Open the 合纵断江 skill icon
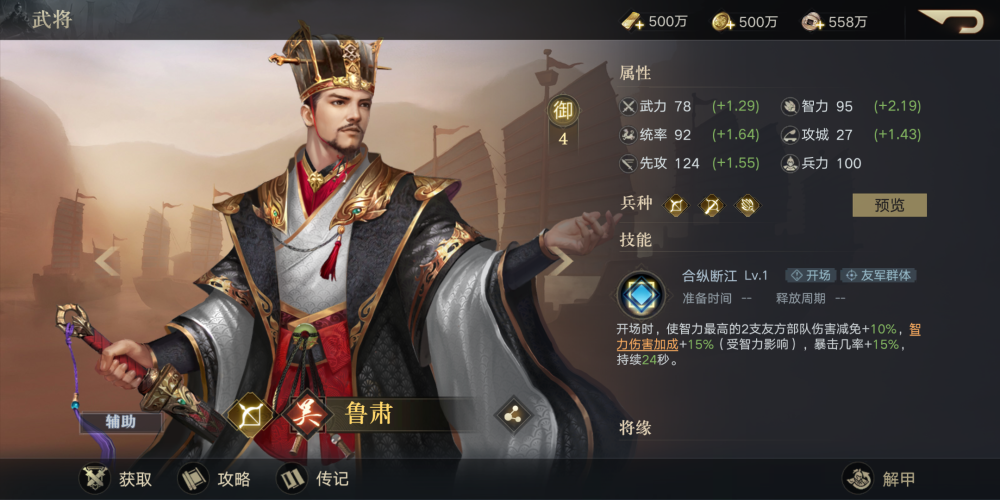The height and width of the screenshot is (500, 1000). coord(641,295)
